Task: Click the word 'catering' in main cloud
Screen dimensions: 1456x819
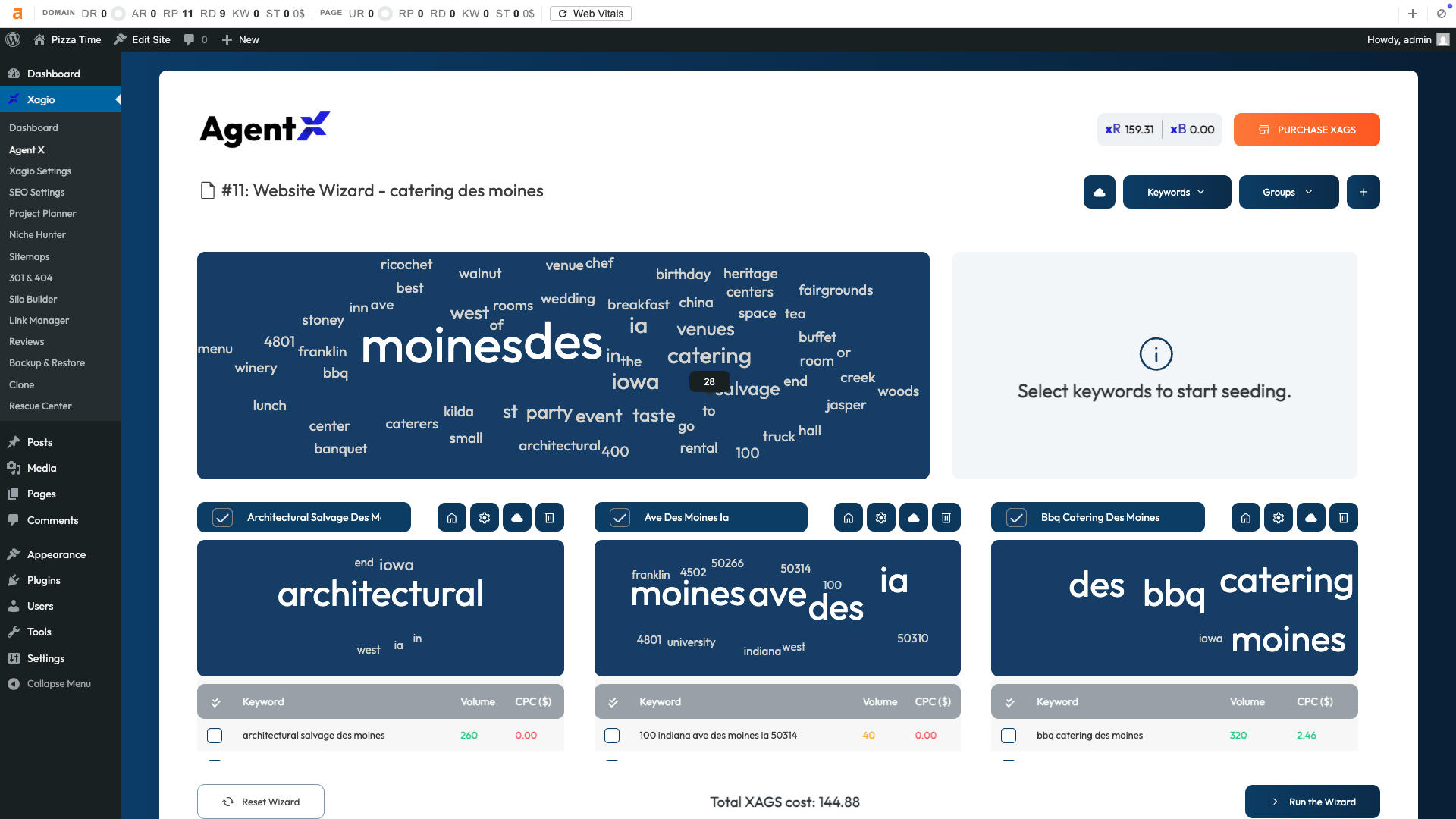Action: [709, 356]
